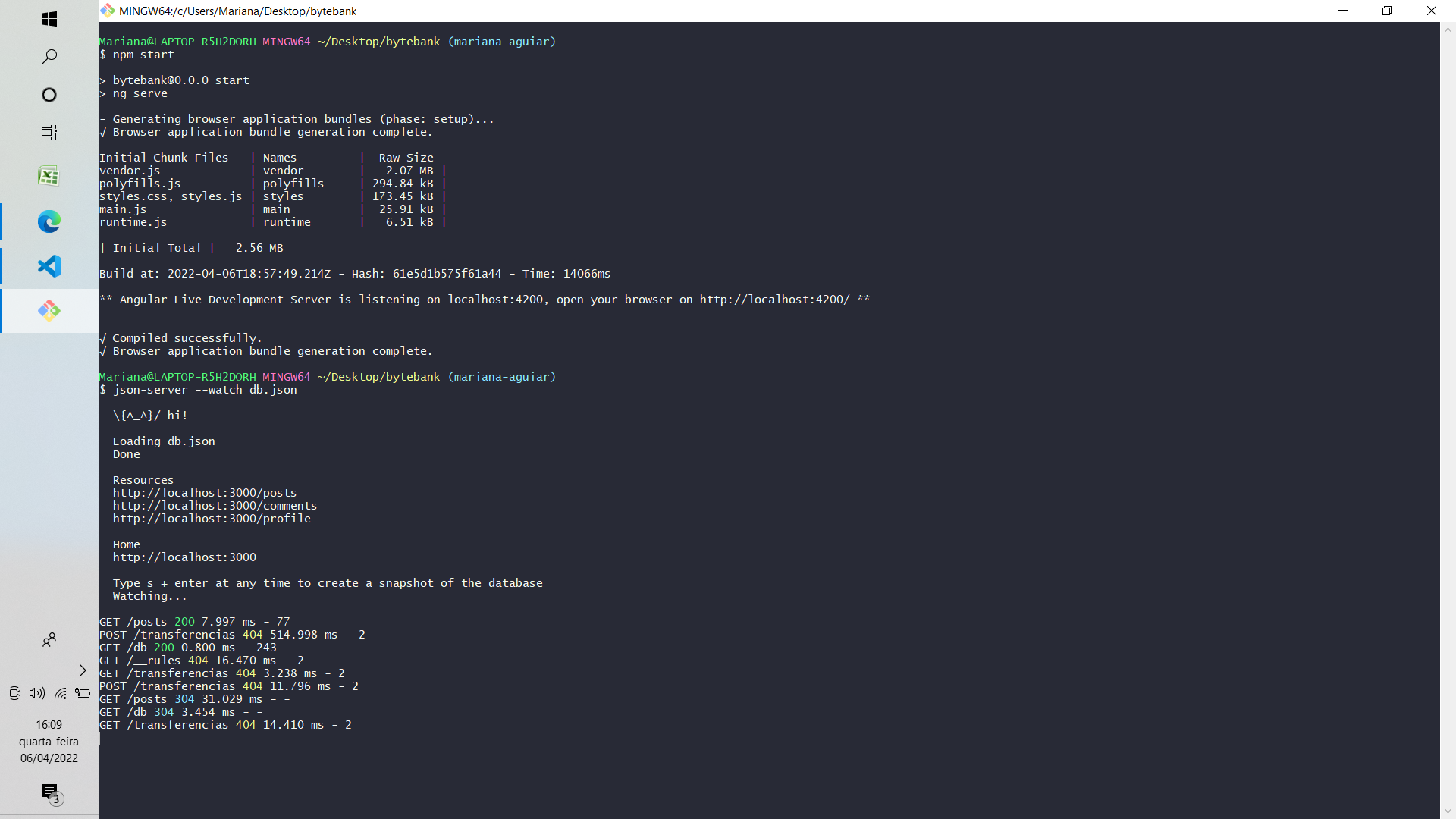Click http://localhost:3000/profile resource line
1456x819 pixels.
coord(212,519)
